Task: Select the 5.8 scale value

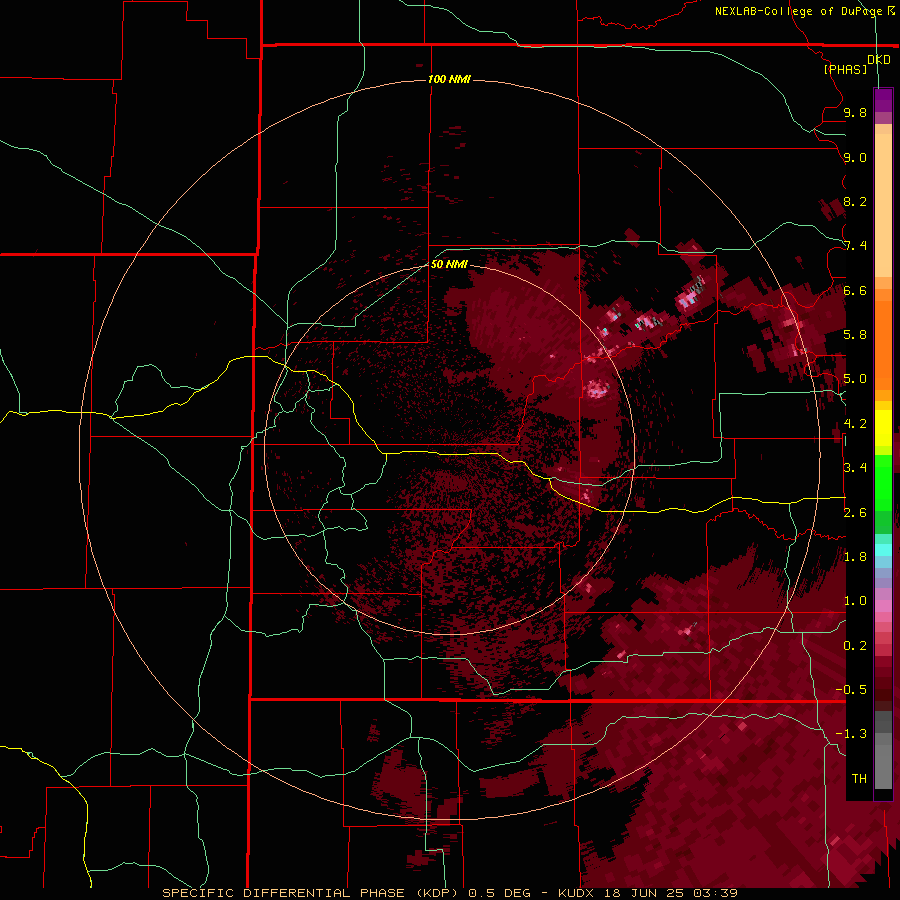Action: pyautogui.click(x=855, y=335)
